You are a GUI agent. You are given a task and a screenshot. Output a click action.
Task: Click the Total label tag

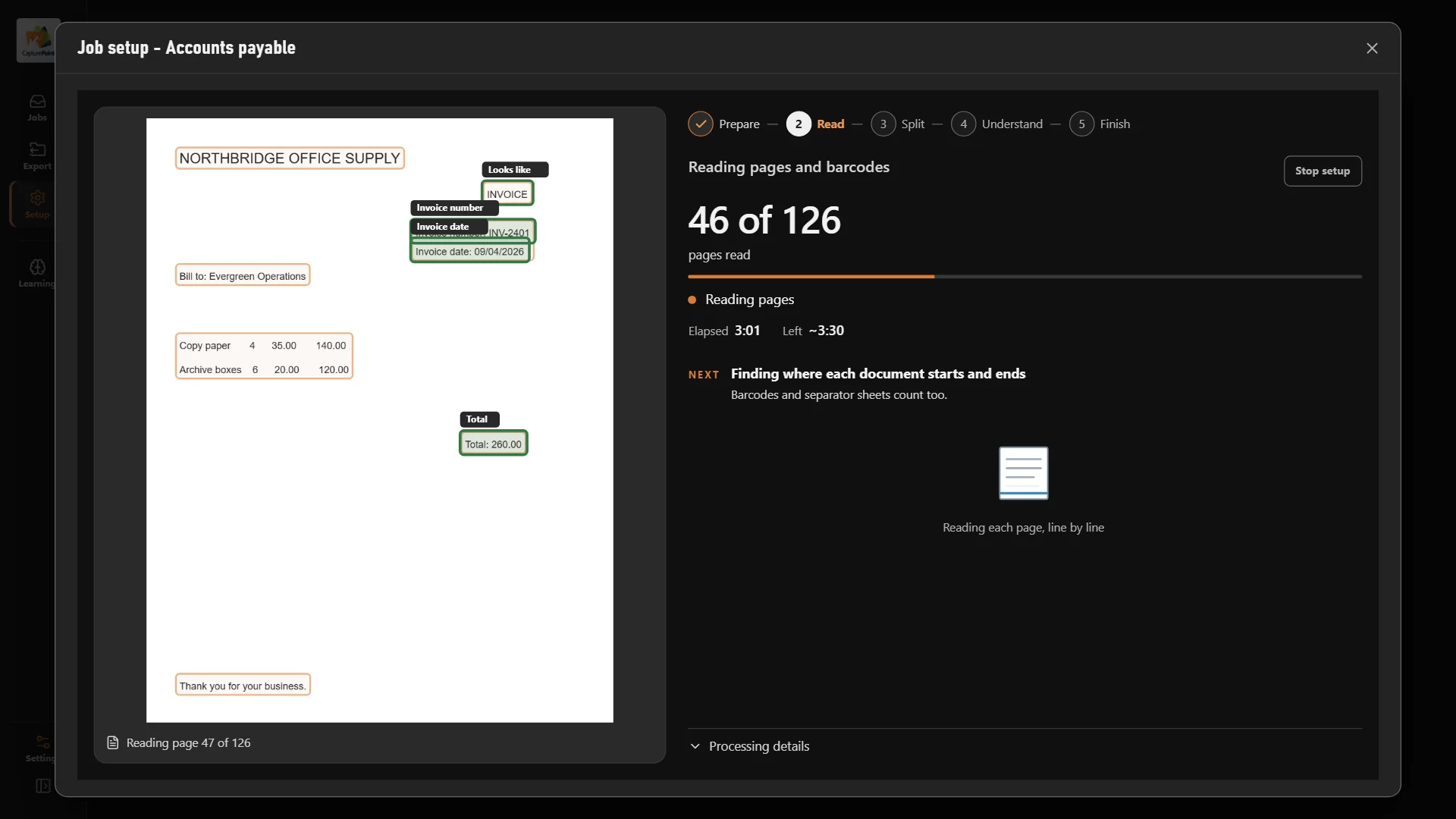pyautogui.click(x=479, y=419)
